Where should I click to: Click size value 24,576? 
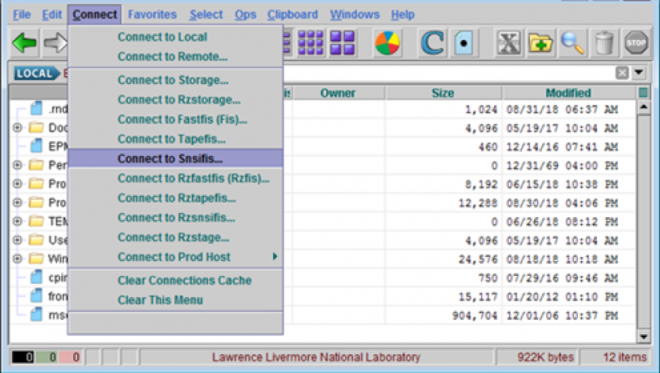coord(478,259)
